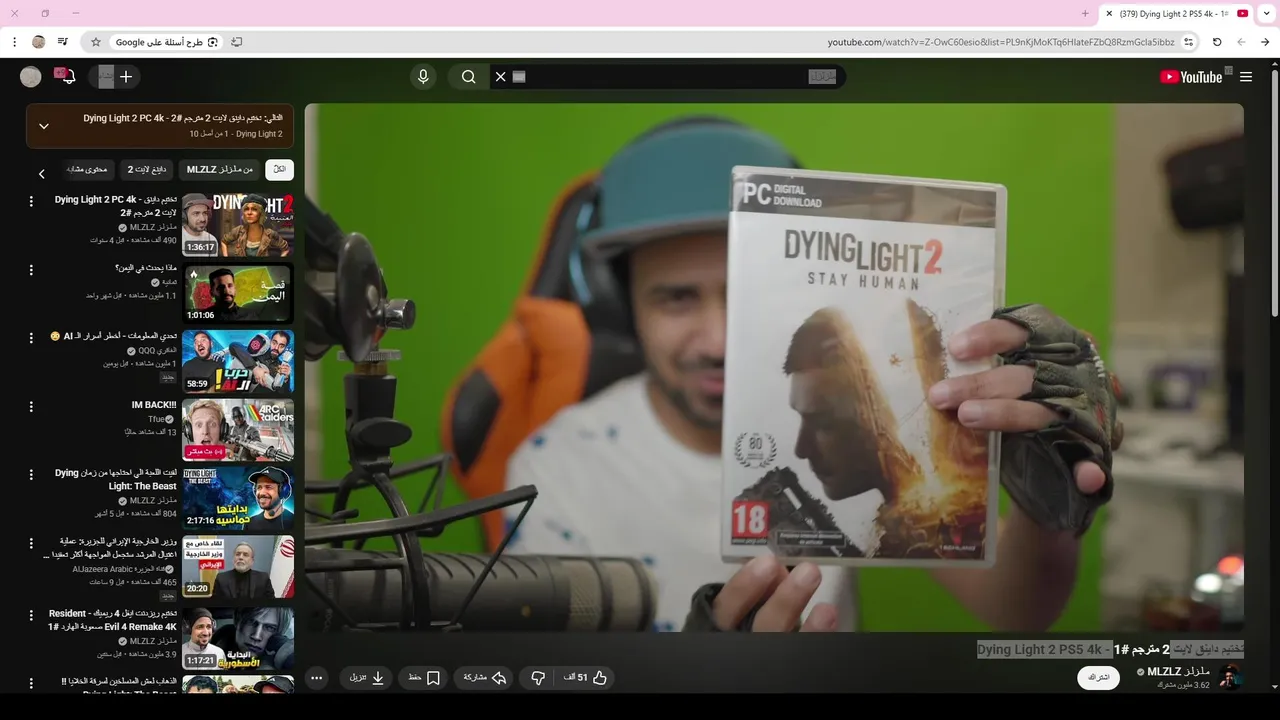Open Chrome's three-dot menu
This screenshot has height=720, width=1280.
14,42
